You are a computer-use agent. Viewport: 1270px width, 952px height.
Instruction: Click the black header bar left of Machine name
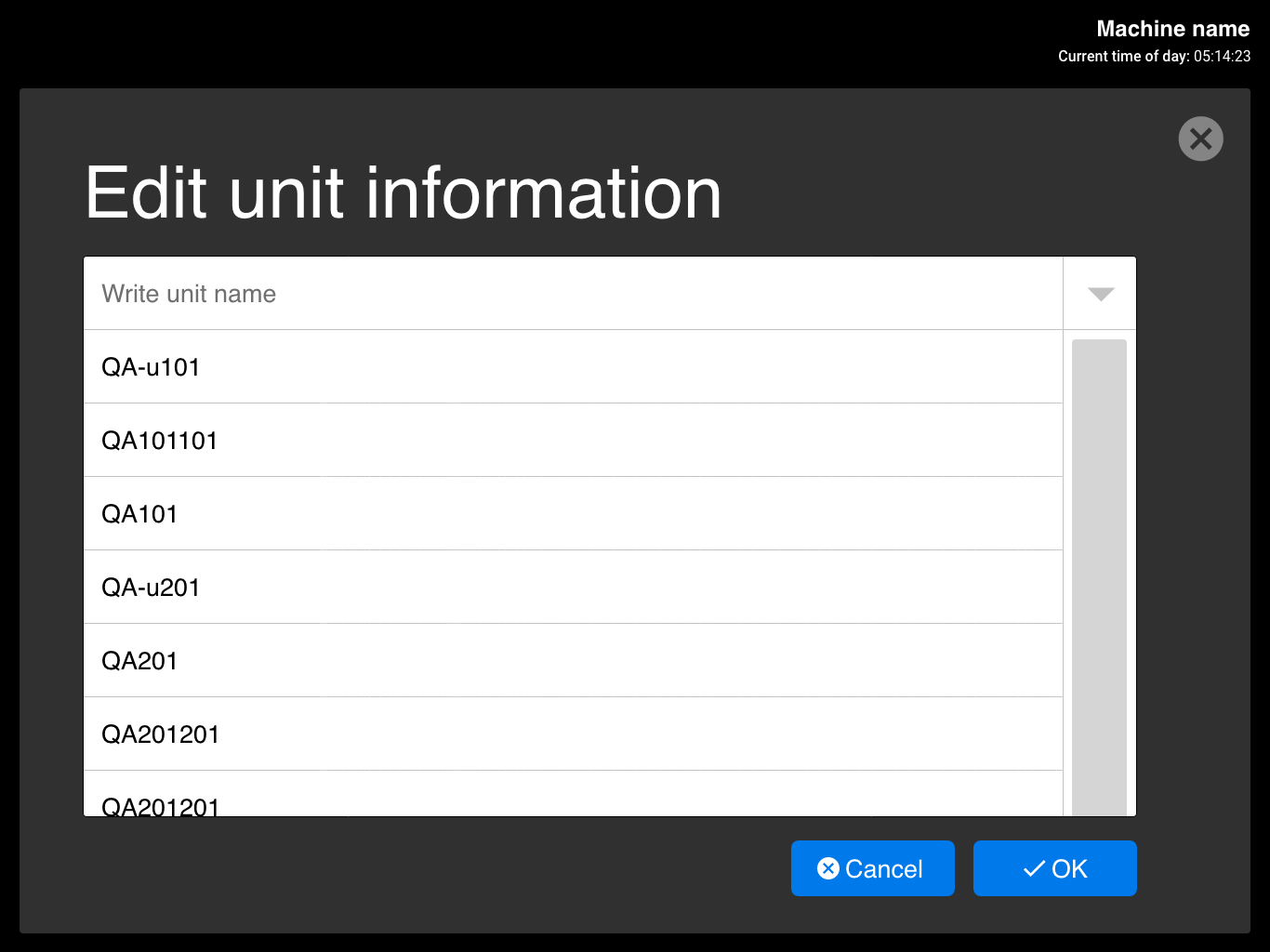465,42
